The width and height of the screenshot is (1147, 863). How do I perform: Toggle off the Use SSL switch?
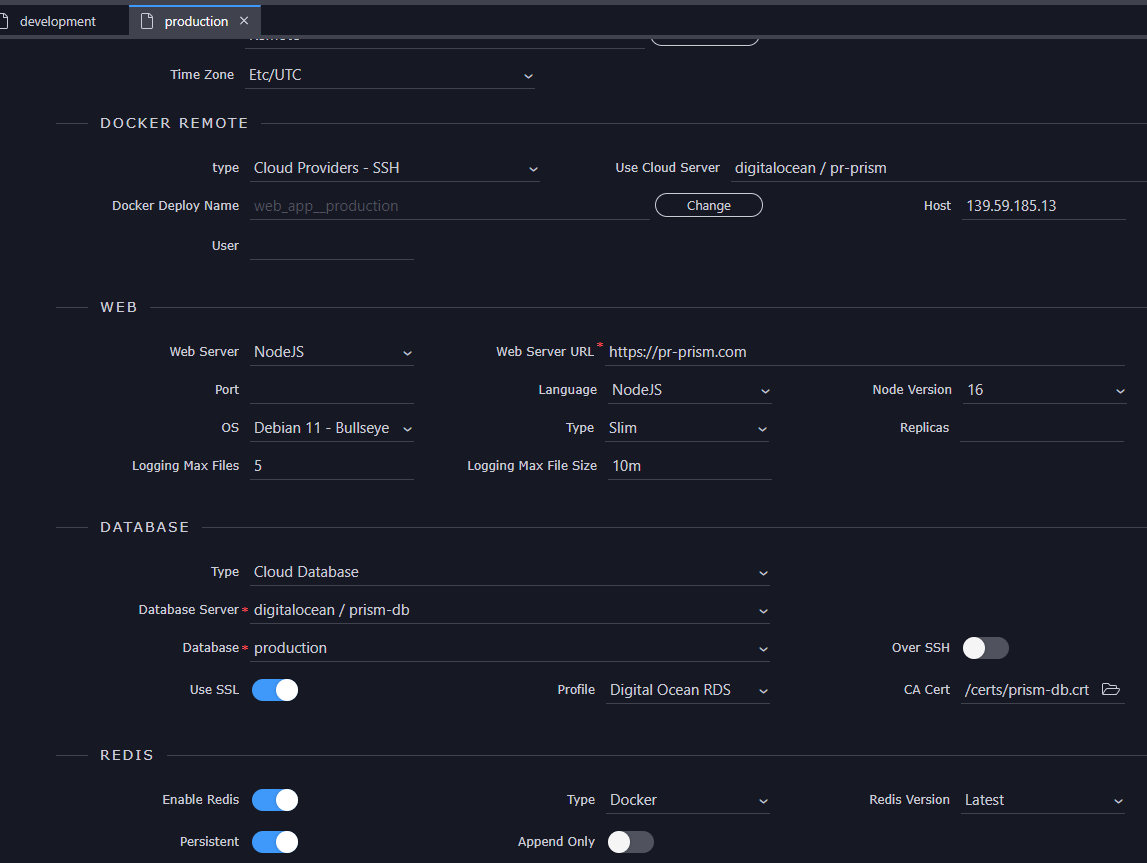(x=275, y=689)
